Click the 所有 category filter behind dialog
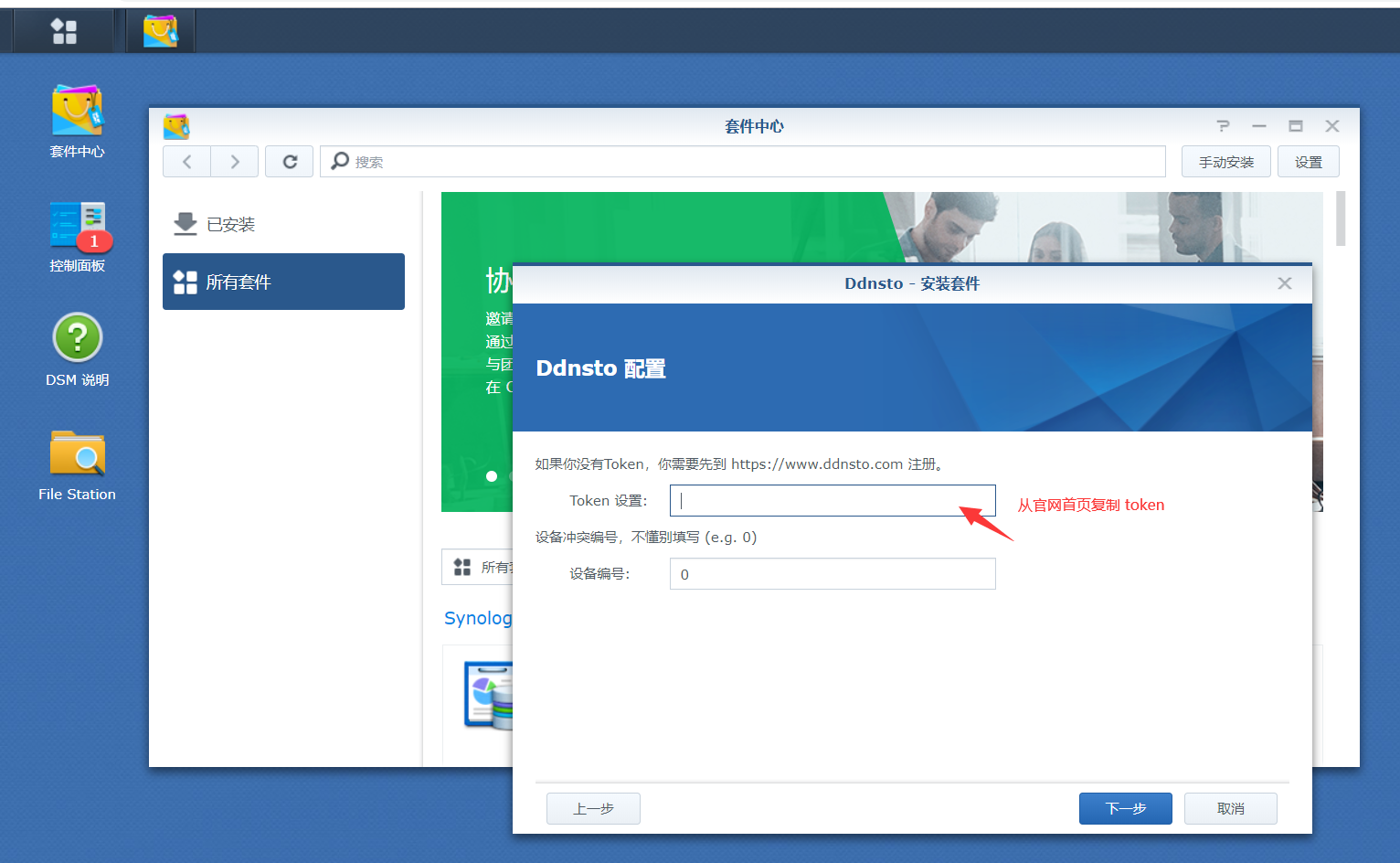The width and height of the screenshot is (1400, 863). [x=478, y=567]
